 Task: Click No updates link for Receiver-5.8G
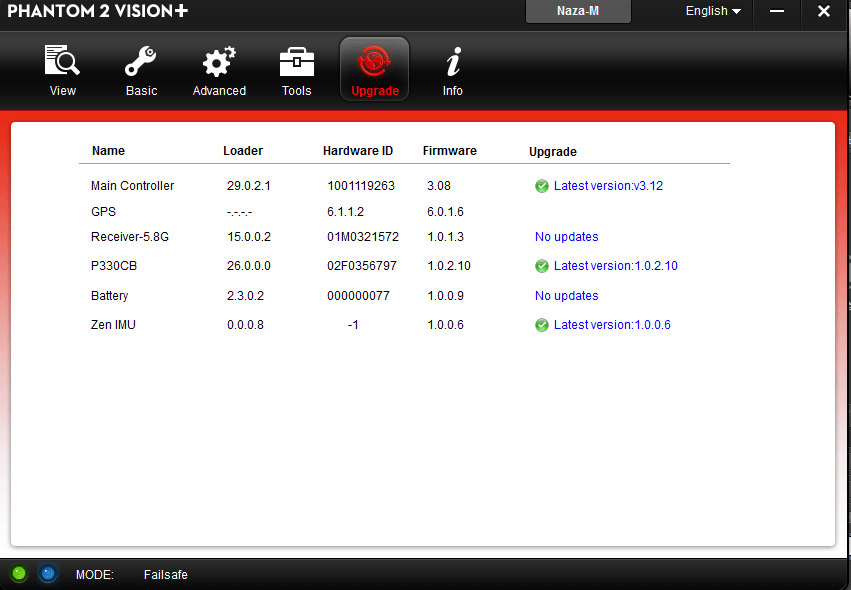click(x=567, y=237)
